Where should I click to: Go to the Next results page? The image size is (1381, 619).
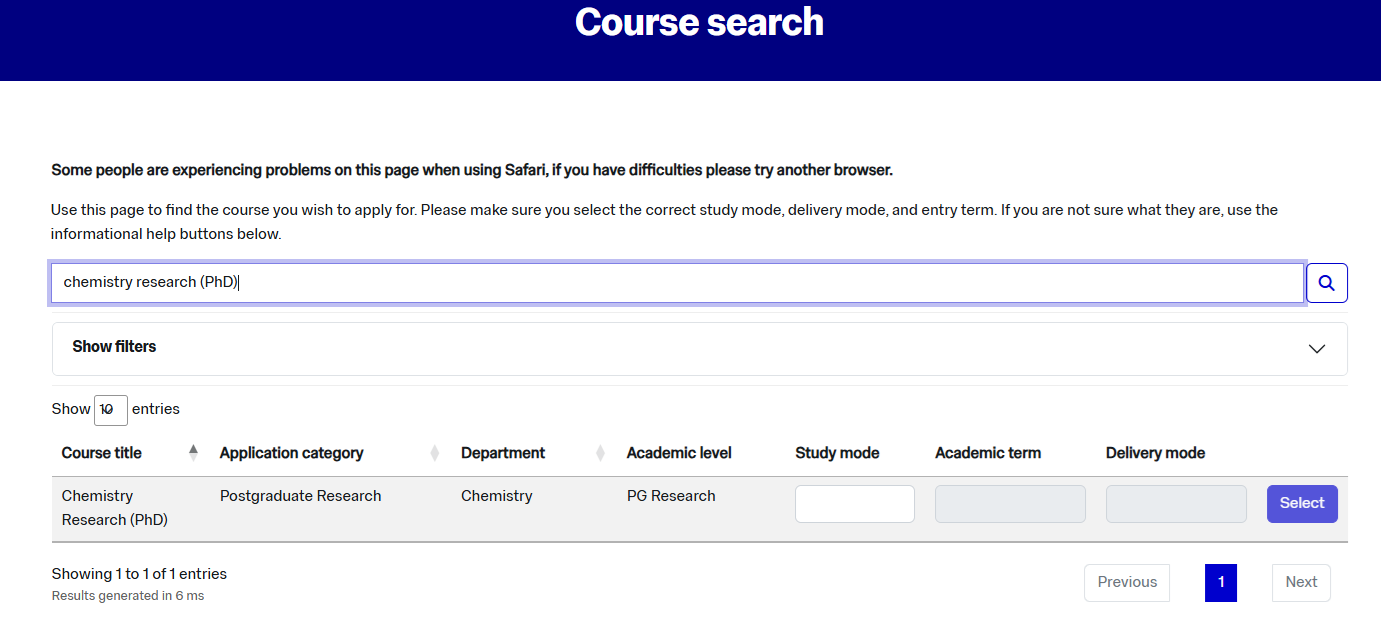pos(1300,582)
